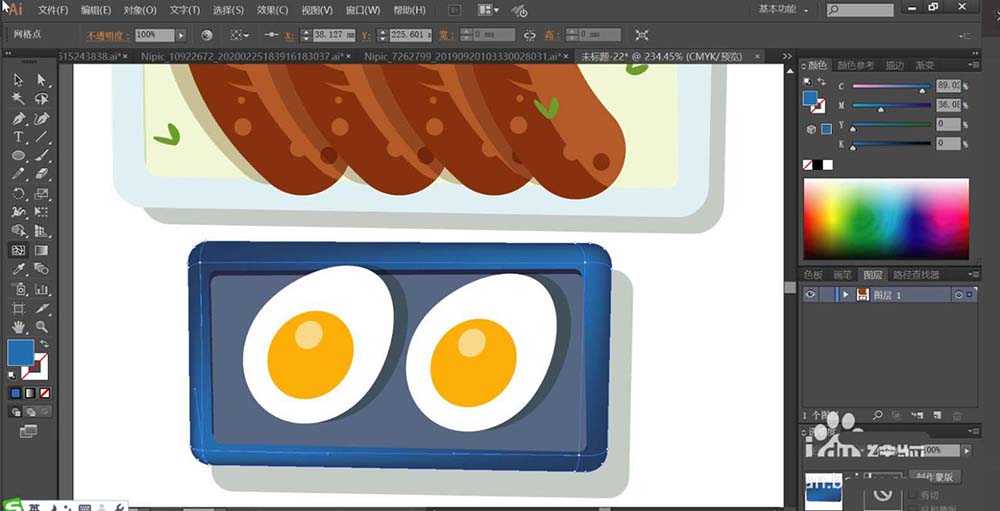This screenshot has height=511, width=1000.
Task: Select the Selection tool (black arrow)
Action: (x=18, y=80)
